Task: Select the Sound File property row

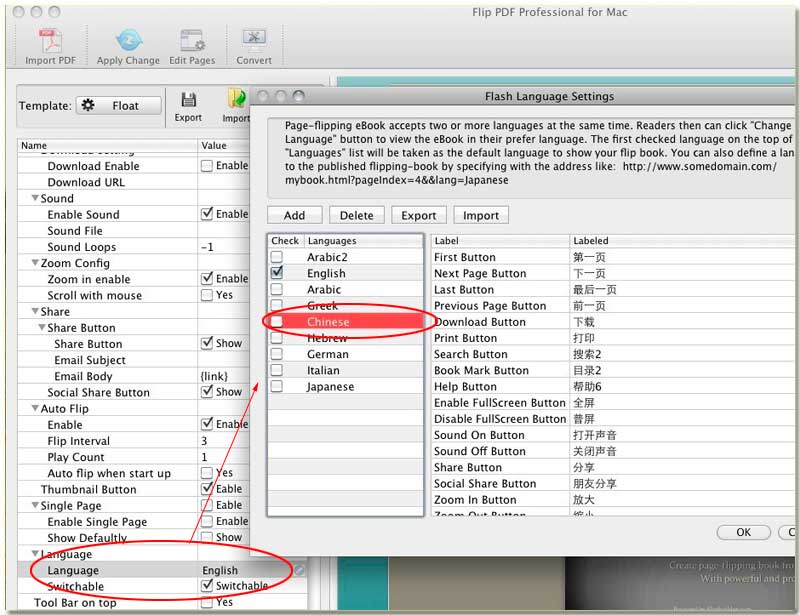Action: pos(134,231)
